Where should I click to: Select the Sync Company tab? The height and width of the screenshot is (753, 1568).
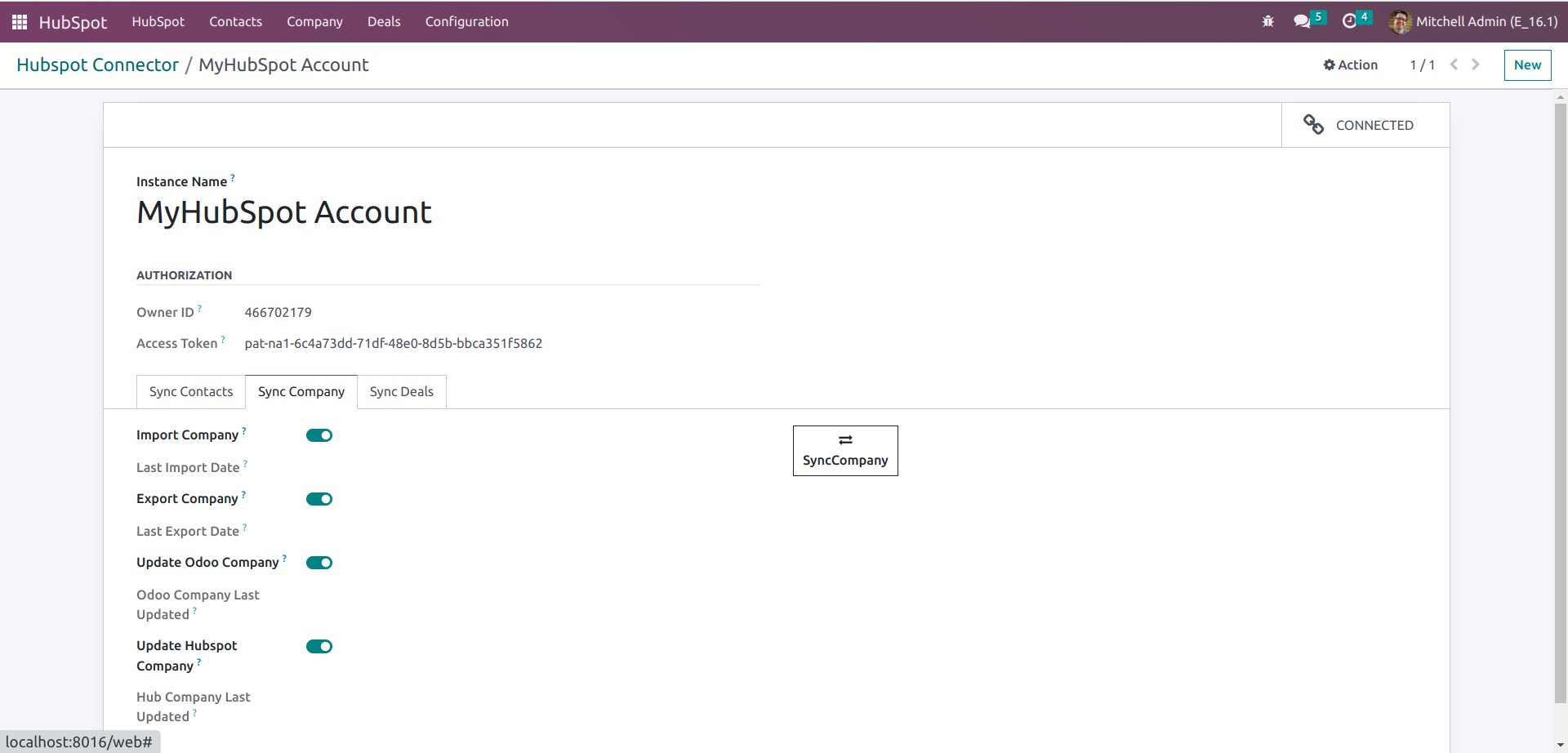pyautogui.click(x=301, y=392)
